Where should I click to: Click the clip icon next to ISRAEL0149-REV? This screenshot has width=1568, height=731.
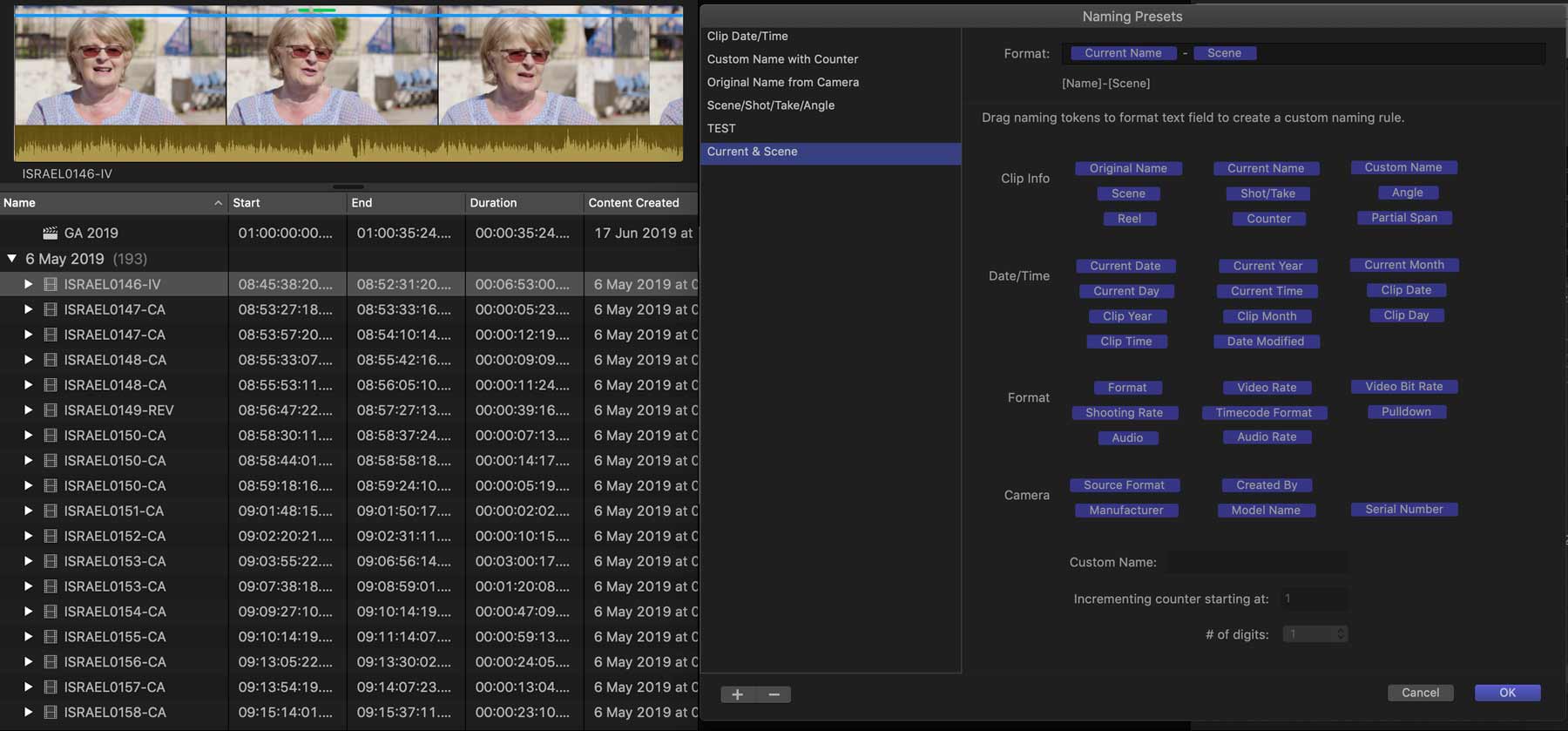pyautogui.click(x=51, y=410)
